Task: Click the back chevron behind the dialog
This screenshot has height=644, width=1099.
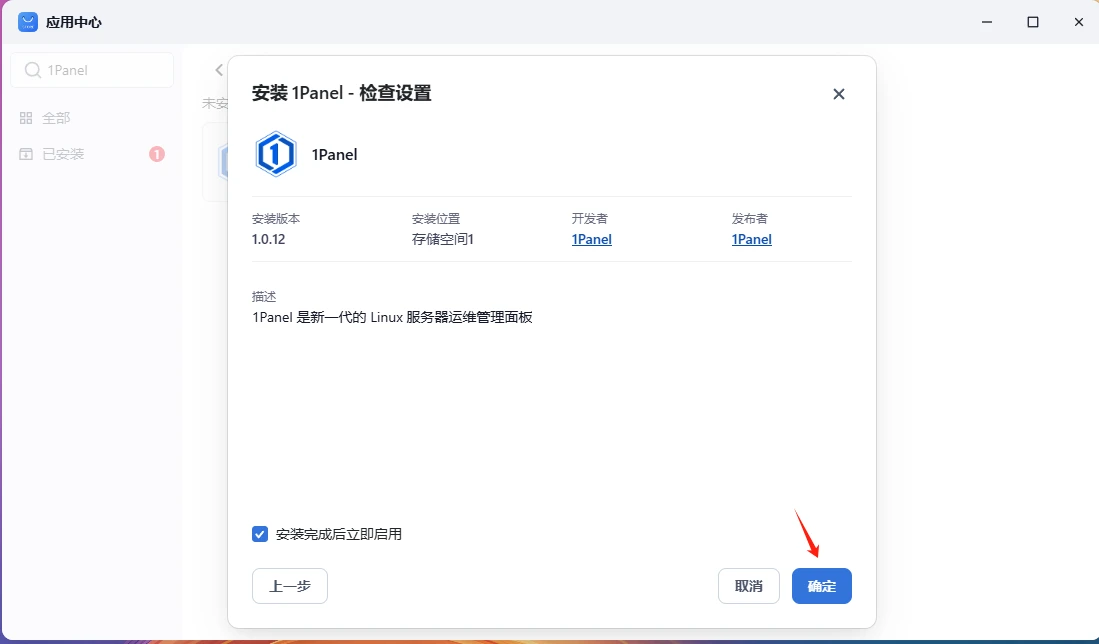Action: point(219,70)
